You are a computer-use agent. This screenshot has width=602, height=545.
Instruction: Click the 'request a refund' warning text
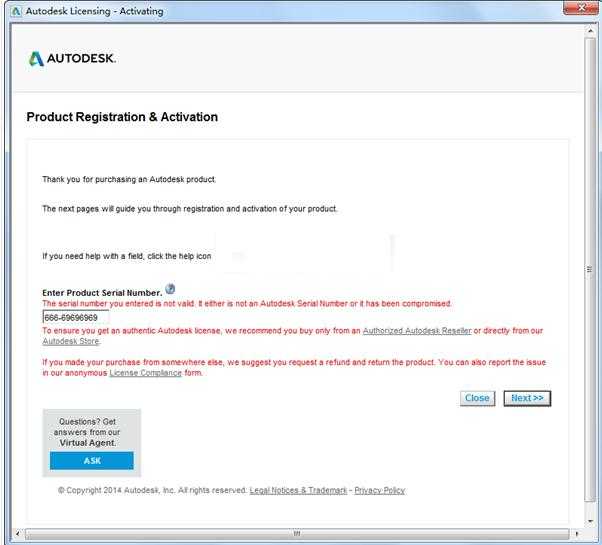[x=294, y=367]
